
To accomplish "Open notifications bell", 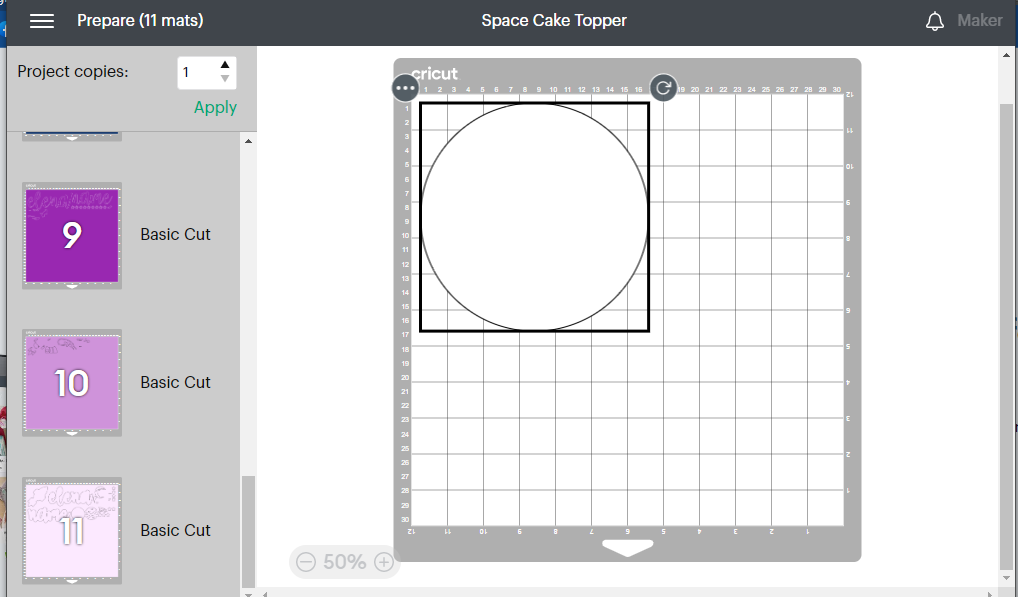I will [934, 21].
